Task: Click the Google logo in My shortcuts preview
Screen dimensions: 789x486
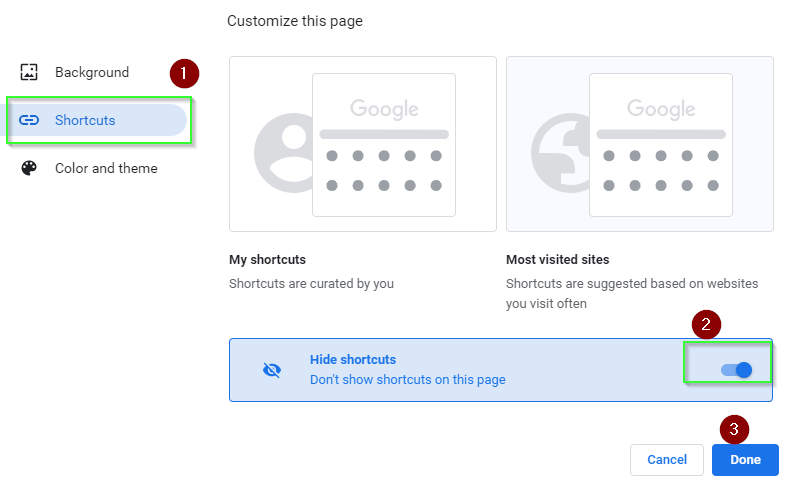Action: 384,109
